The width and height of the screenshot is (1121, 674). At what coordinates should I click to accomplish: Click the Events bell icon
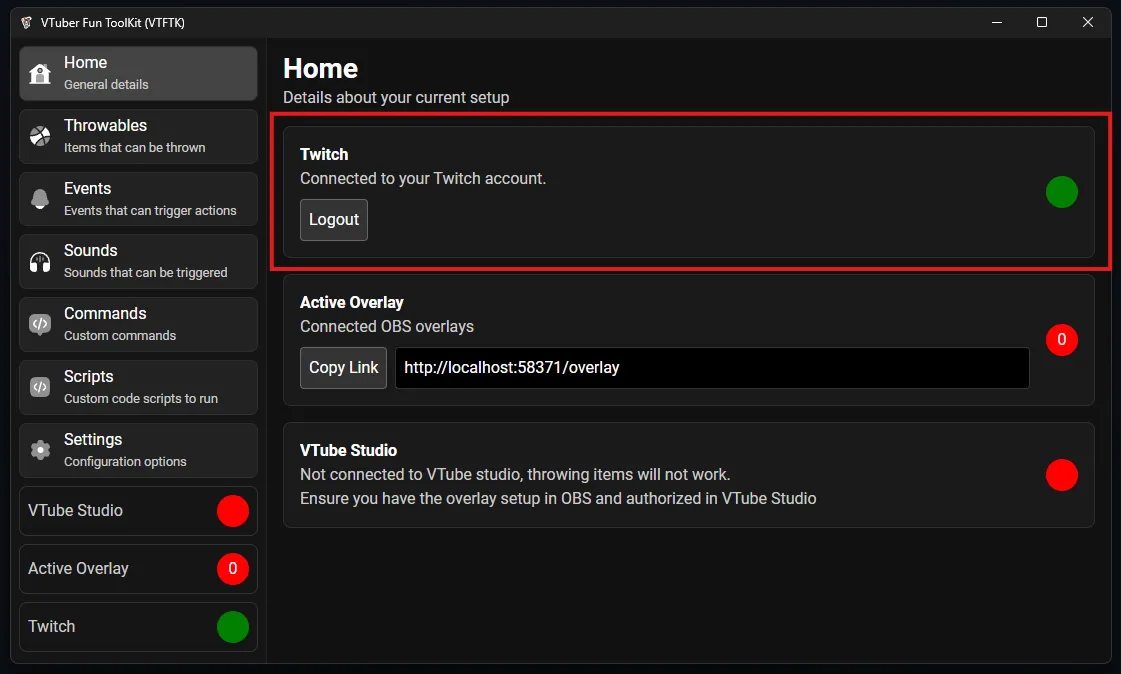[x=40, y=199]
